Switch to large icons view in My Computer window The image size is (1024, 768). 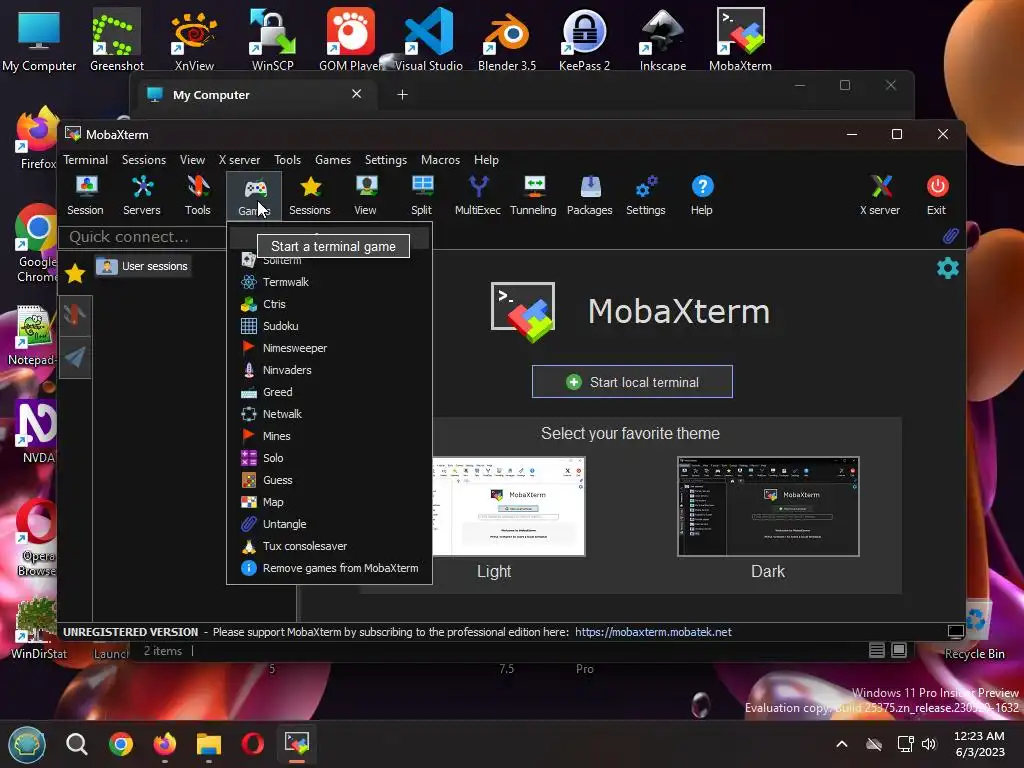(x=899, y=650)
